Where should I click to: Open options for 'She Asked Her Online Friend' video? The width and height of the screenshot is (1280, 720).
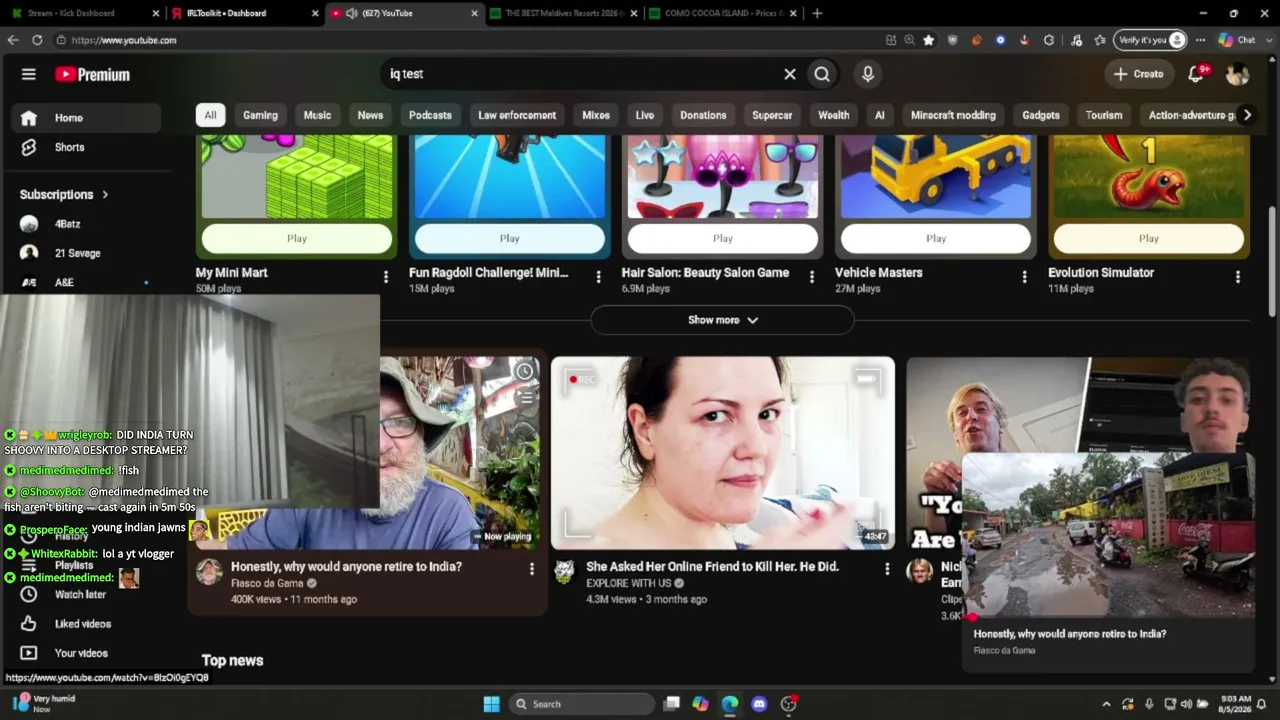[887, 569]
